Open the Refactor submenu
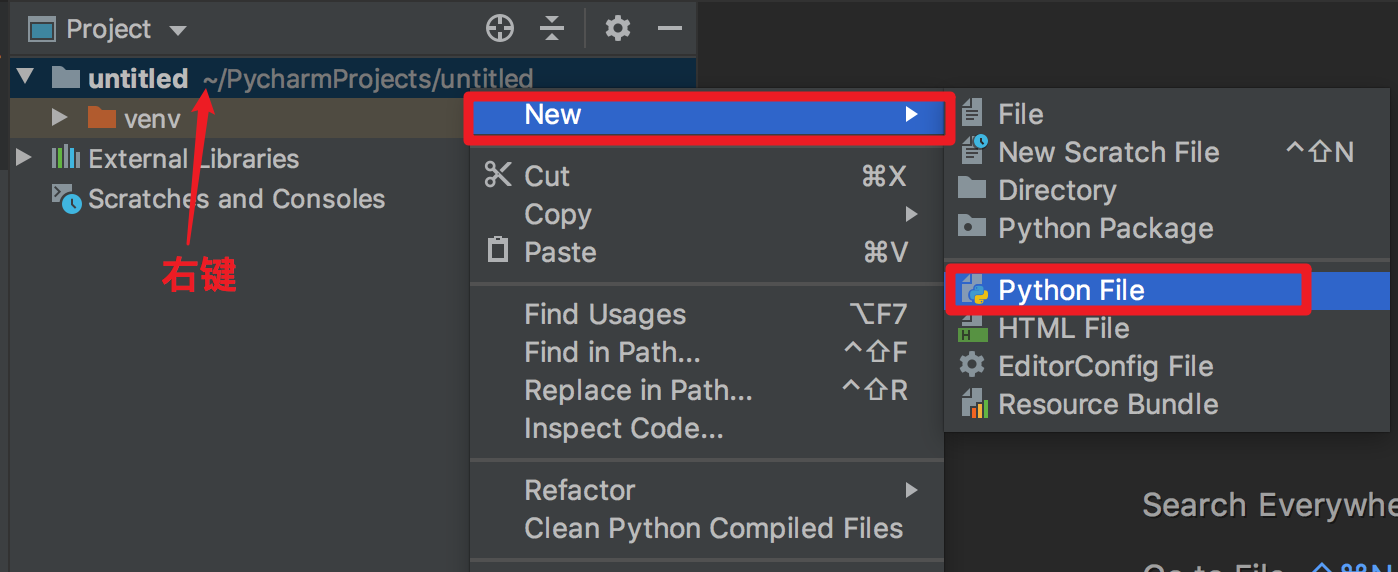Viewport: 1398px width, 572px height. (580, 490)
